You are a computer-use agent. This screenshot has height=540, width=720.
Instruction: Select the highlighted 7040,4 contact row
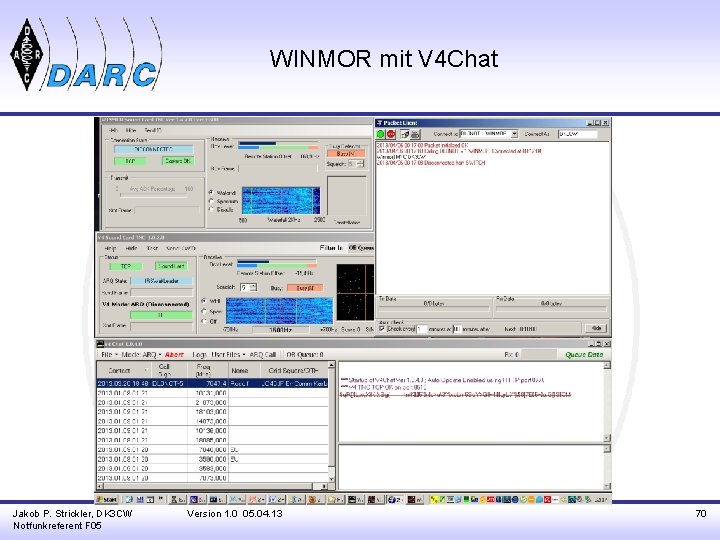tap(213, 383)
